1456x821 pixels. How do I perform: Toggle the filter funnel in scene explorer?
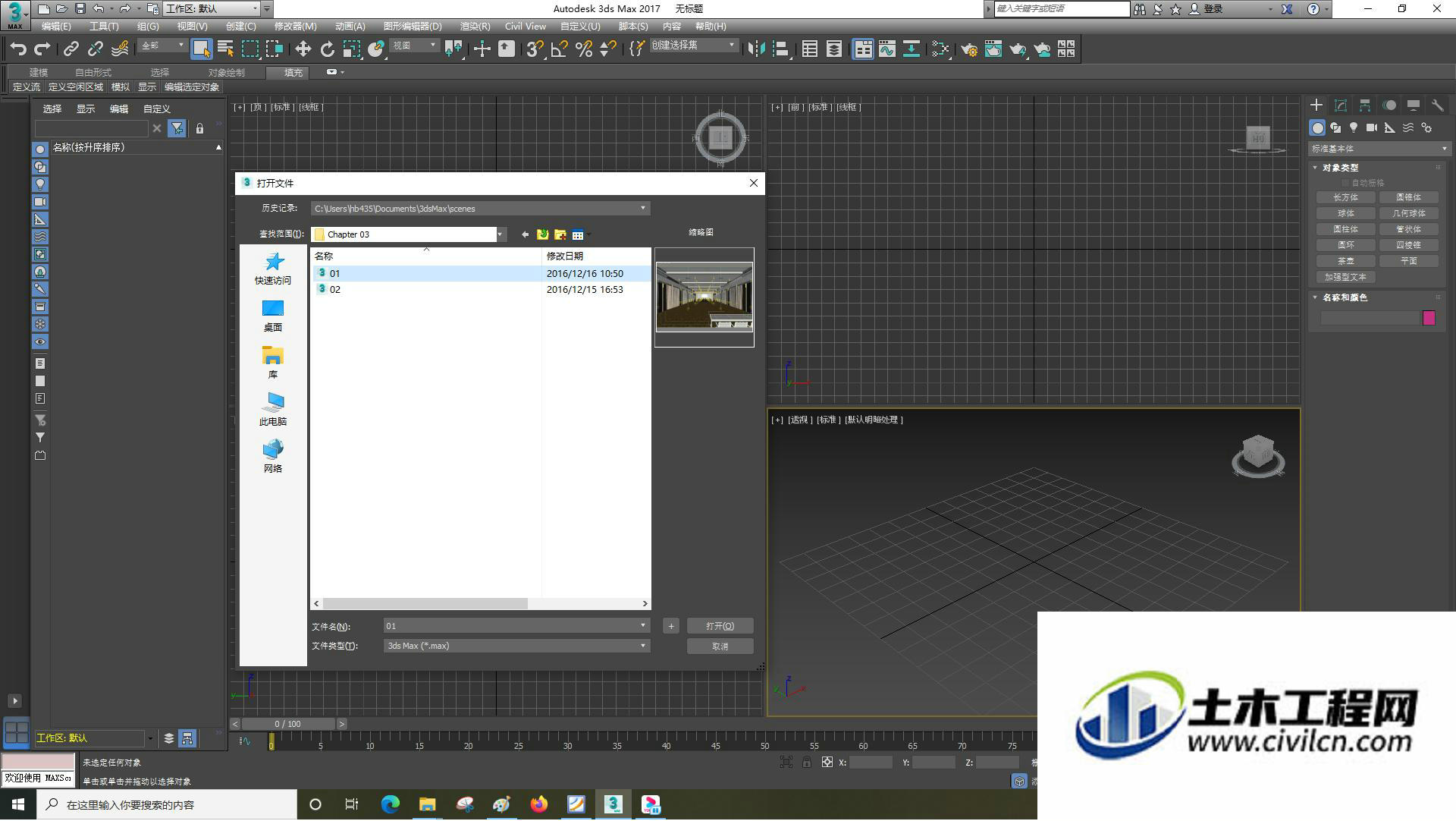(x=177, y=129)
